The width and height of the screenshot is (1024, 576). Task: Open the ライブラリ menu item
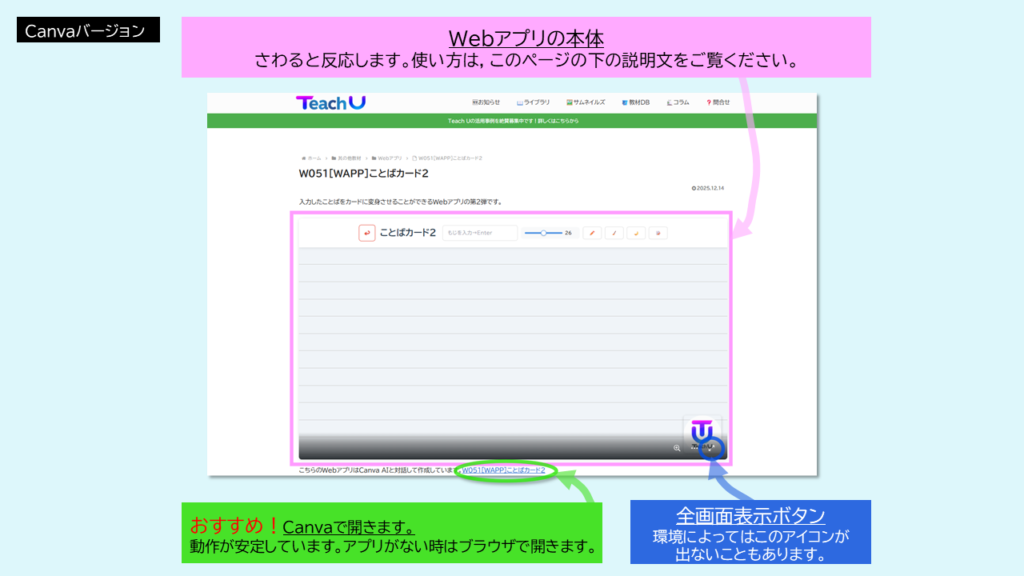(534, 102)
